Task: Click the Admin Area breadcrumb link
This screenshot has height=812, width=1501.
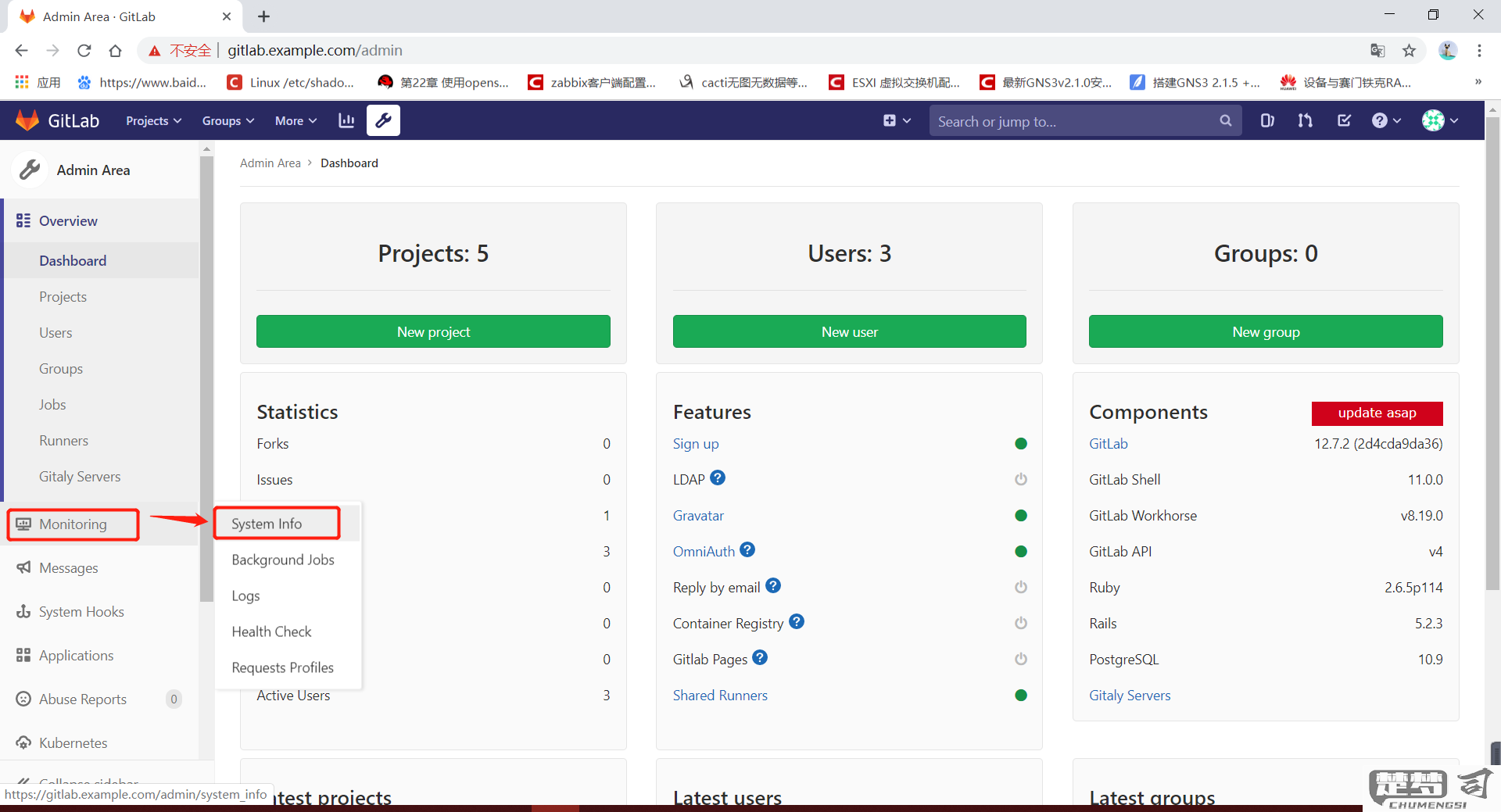Action: pyautogui.click(x=270, y=163)
